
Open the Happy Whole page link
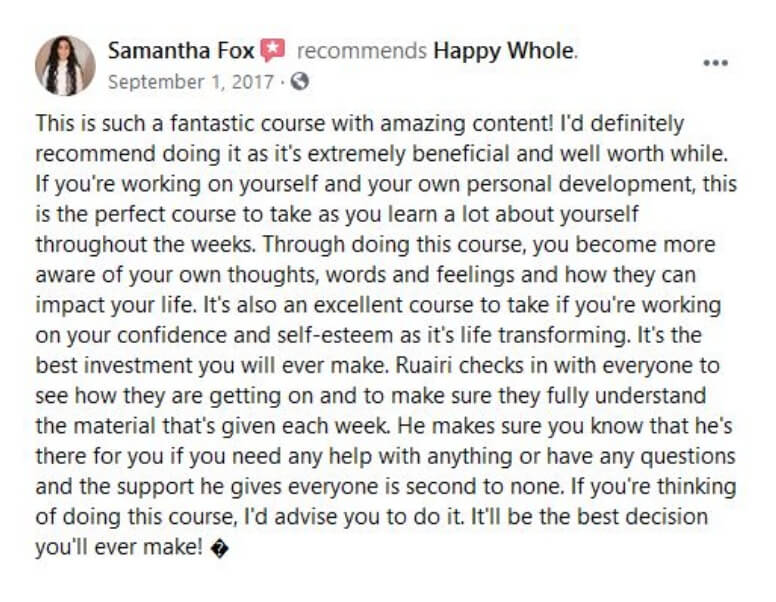click(x=504, y=51)
